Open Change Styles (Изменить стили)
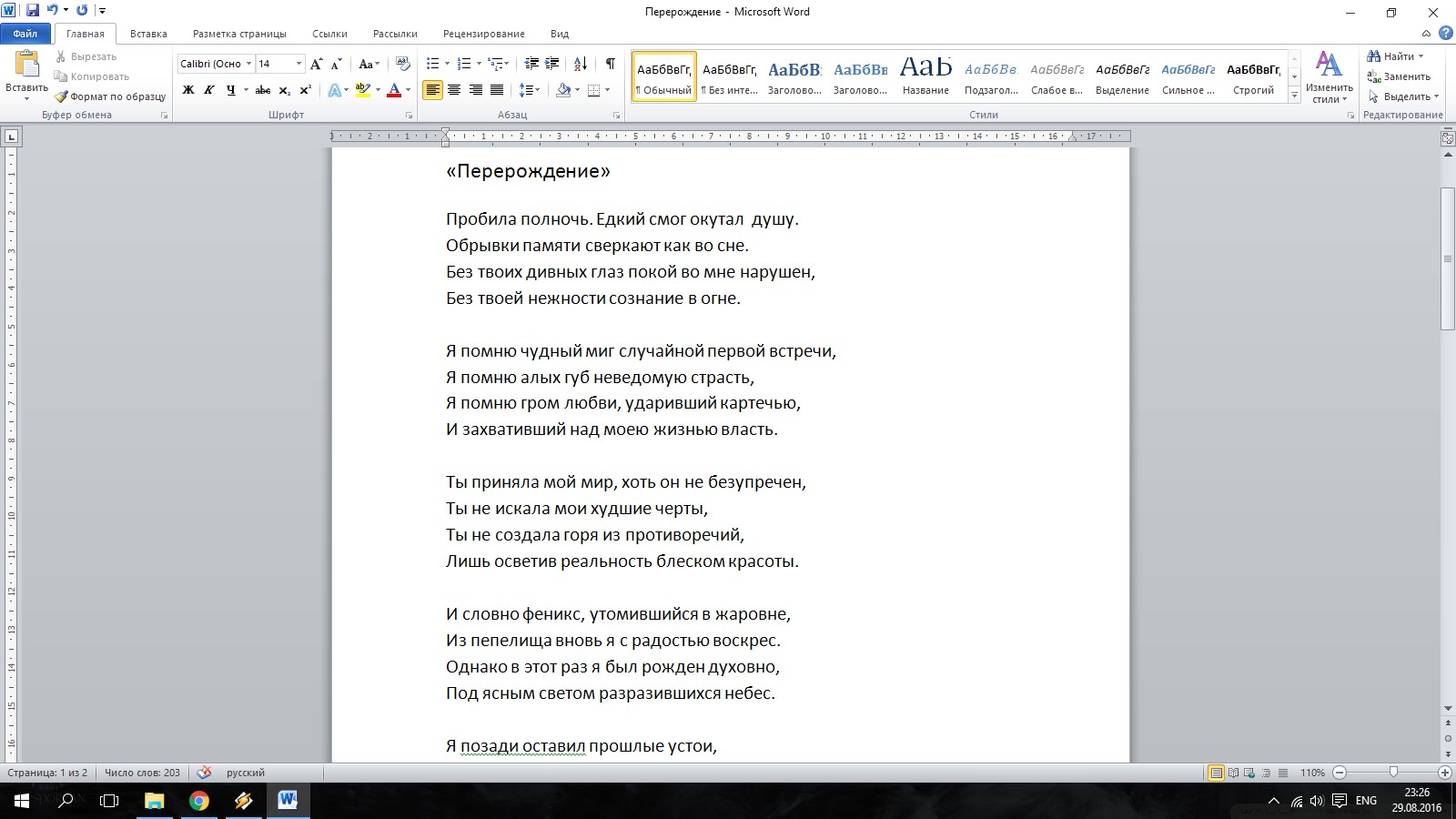Screen dimensions: 1456x819 click(x=1329, y=77)
